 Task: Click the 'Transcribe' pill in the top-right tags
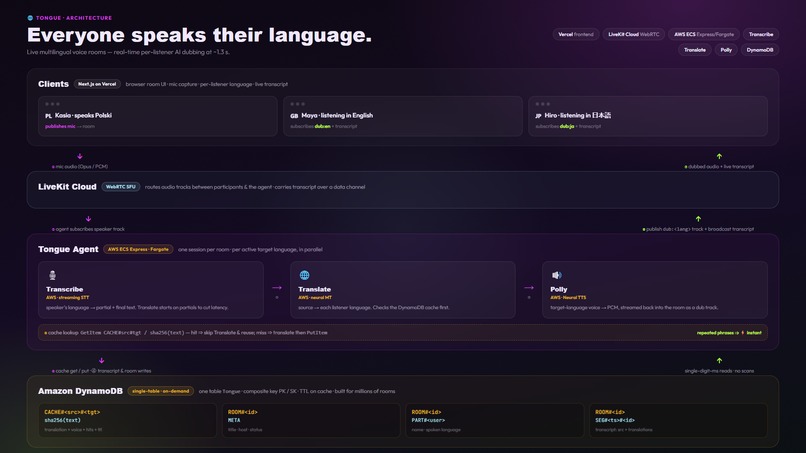761,34
